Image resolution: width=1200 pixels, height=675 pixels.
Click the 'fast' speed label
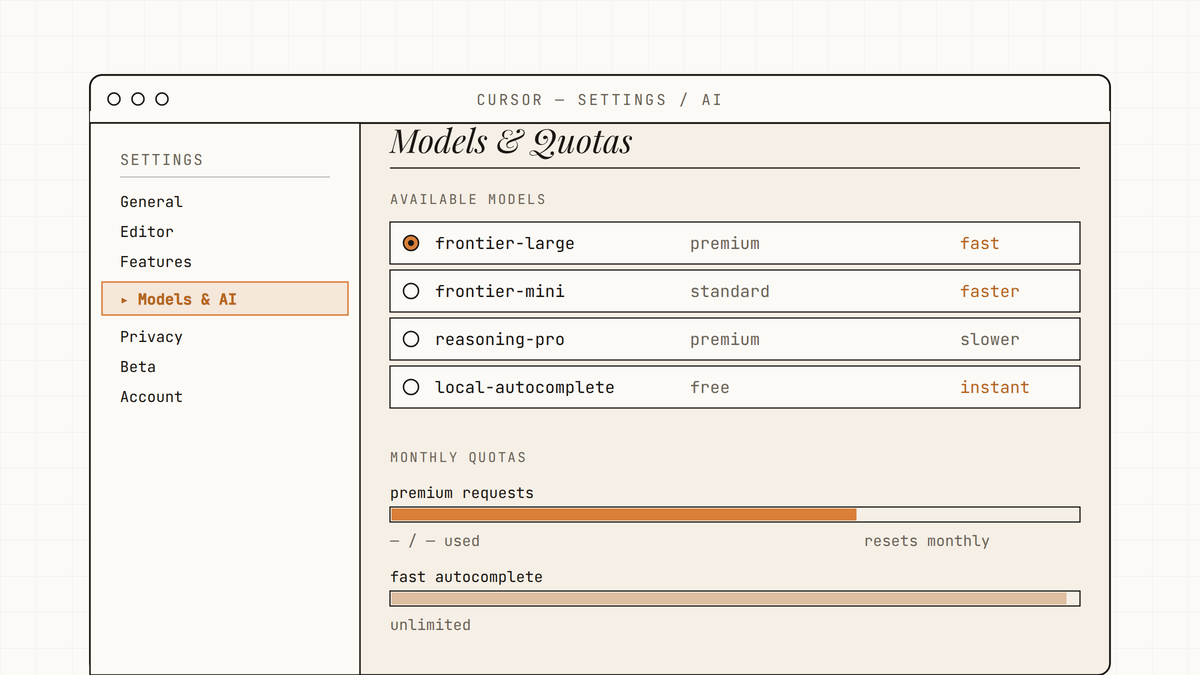pyautogui.click(x=980, y=243)
